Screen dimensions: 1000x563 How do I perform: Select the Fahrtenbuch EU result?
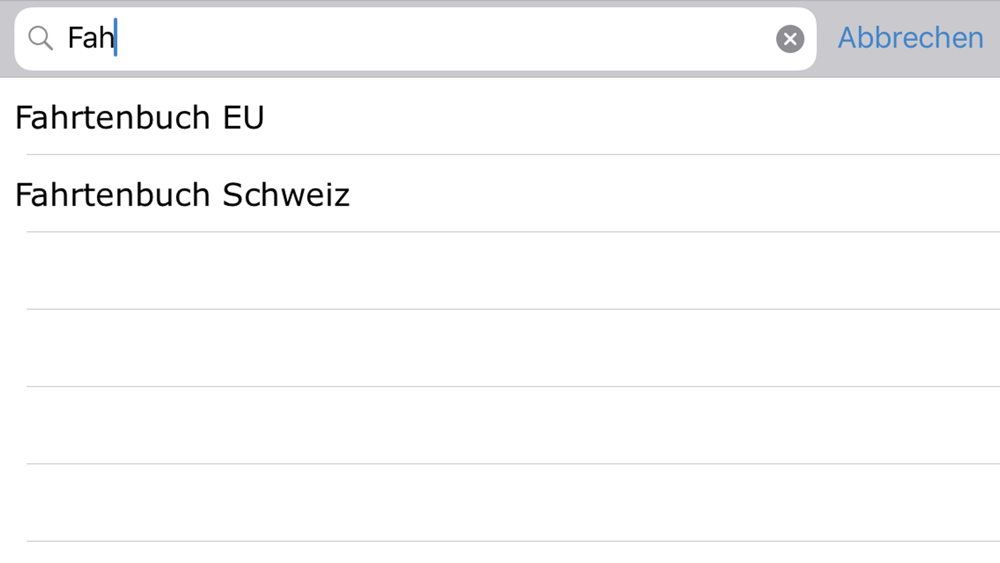[x=500, y=116]
